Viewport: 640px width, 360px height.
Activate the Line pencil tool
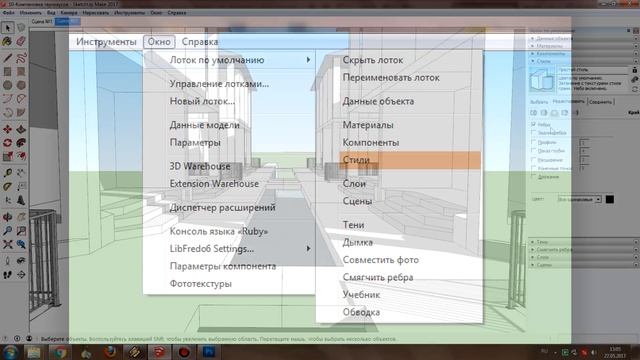pos(7,58)
